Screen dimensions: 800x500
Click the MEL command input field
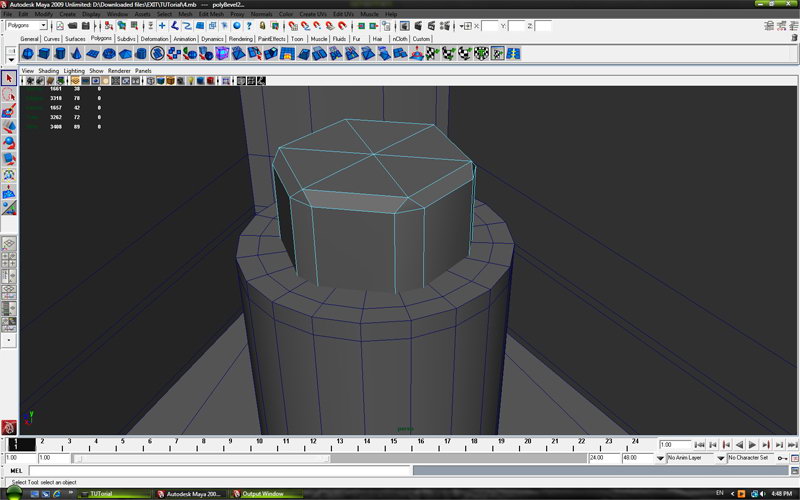(220, 470)
